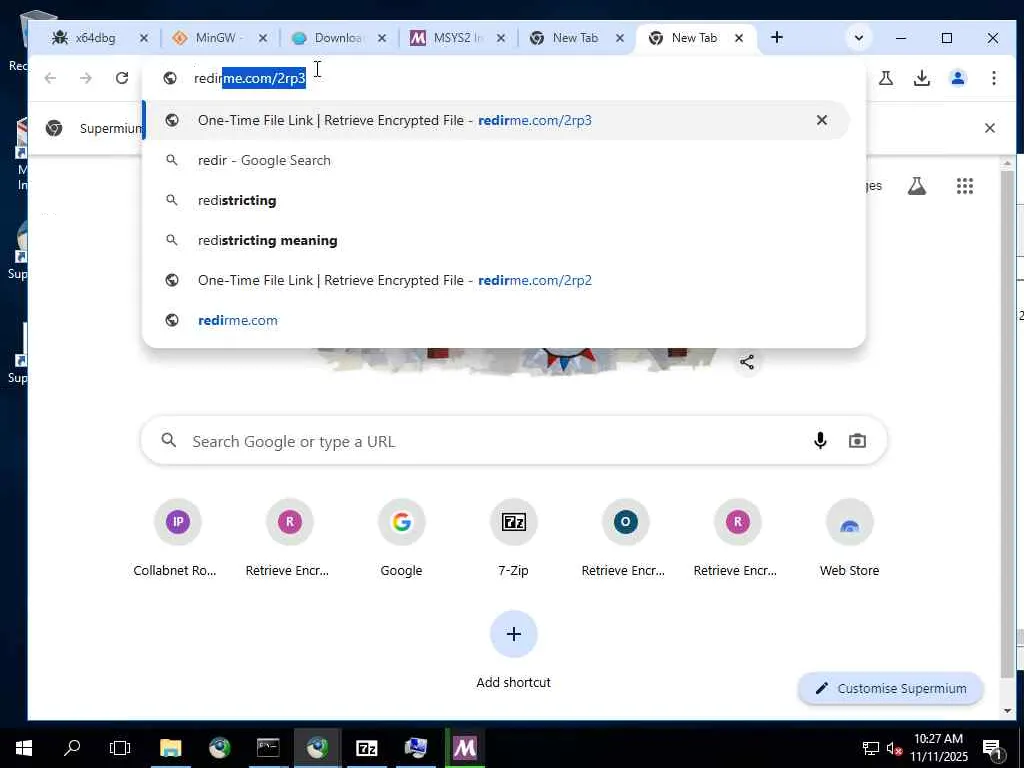Choose the 'redistricting' search suggestion

[496, 200]
